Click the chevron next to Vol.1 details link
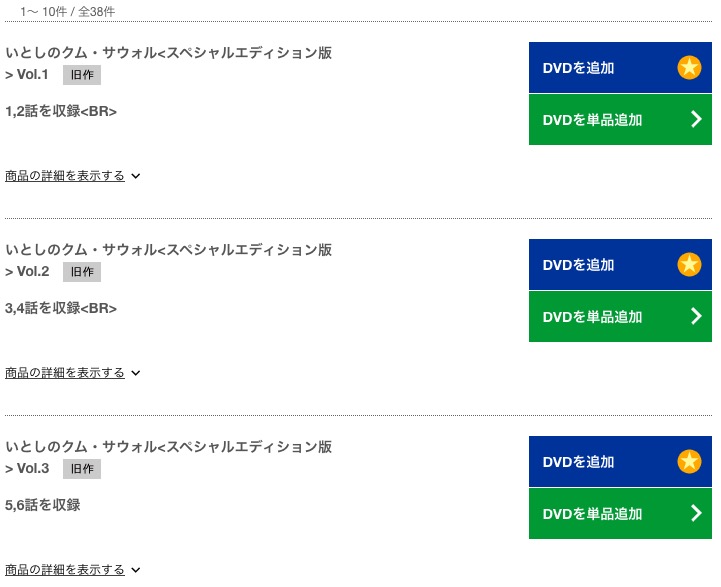This screenshot has width=721, height=587. (136, 176)
